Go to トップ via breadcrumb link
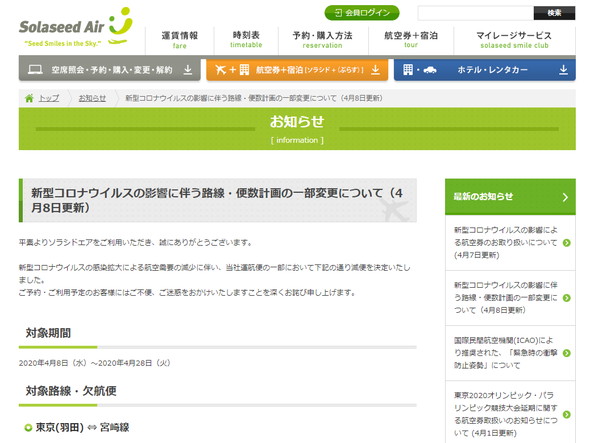The image size is (590, 443). (x=49, y=98)
